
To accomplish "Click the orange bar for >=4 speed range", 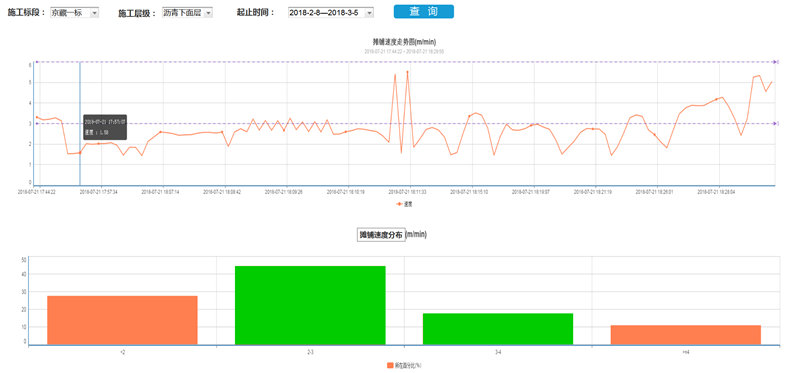I will coord(686,335).
